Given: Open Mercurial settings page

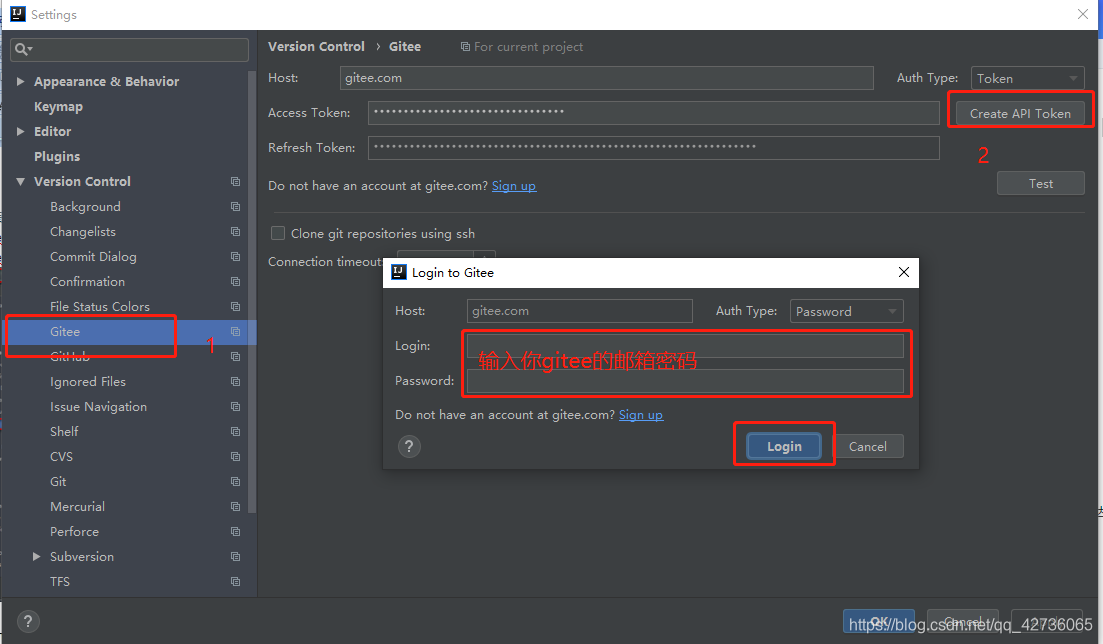Looking at the screenshot, I should click(77, 507).
